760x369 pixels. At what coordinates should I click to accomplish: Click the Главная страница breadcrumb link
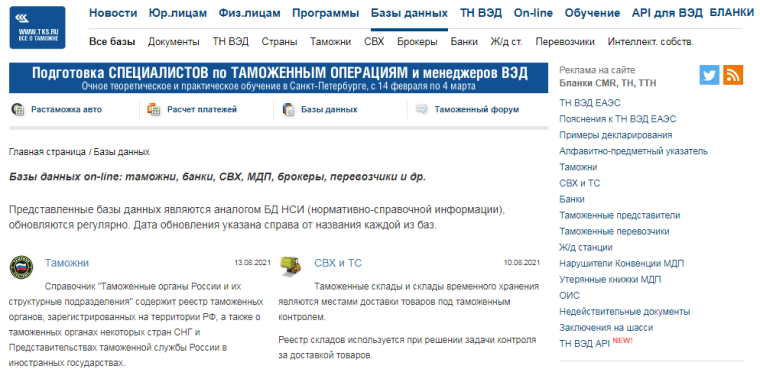click(x=47, y=152)
